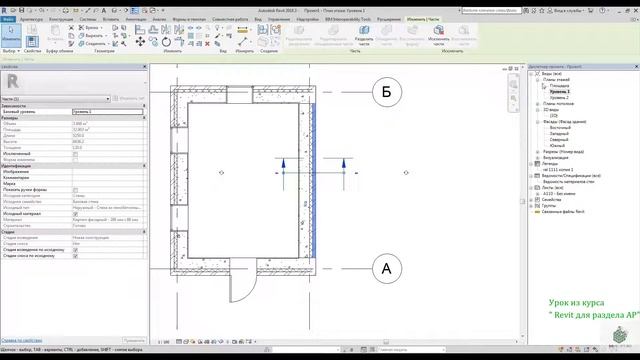Image resolution: width=640 pixels, height=360 pixels.
Task: Click the Справка по свойствам link
Action: (x=22, y=340)
